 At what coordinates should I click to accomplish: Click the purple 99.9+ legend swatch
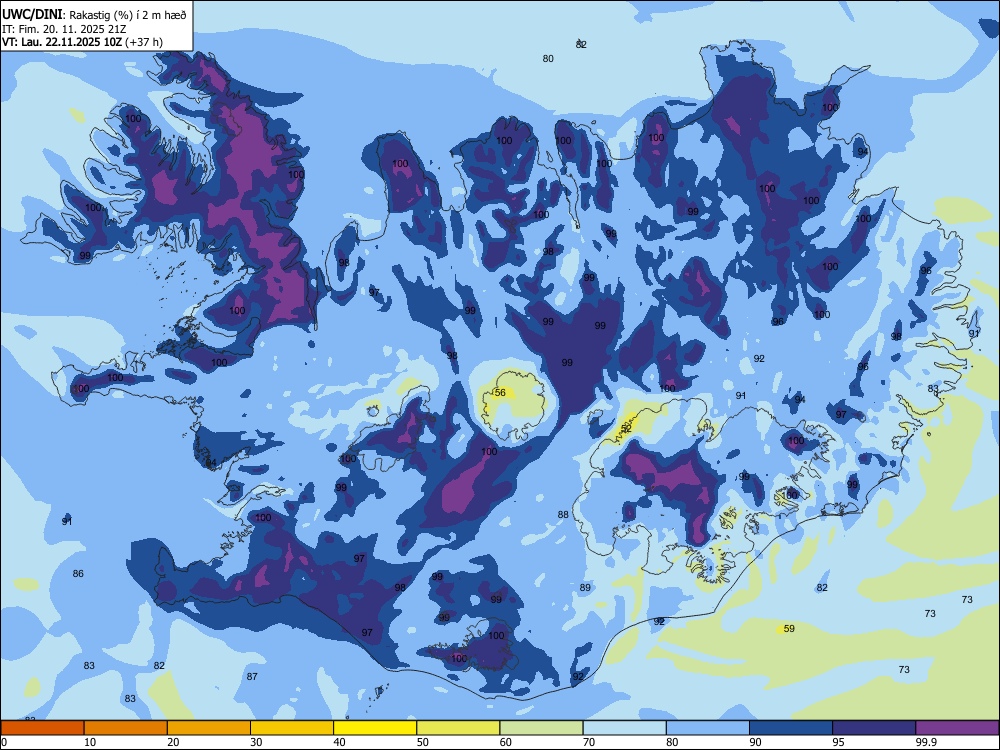coord(957,728)
